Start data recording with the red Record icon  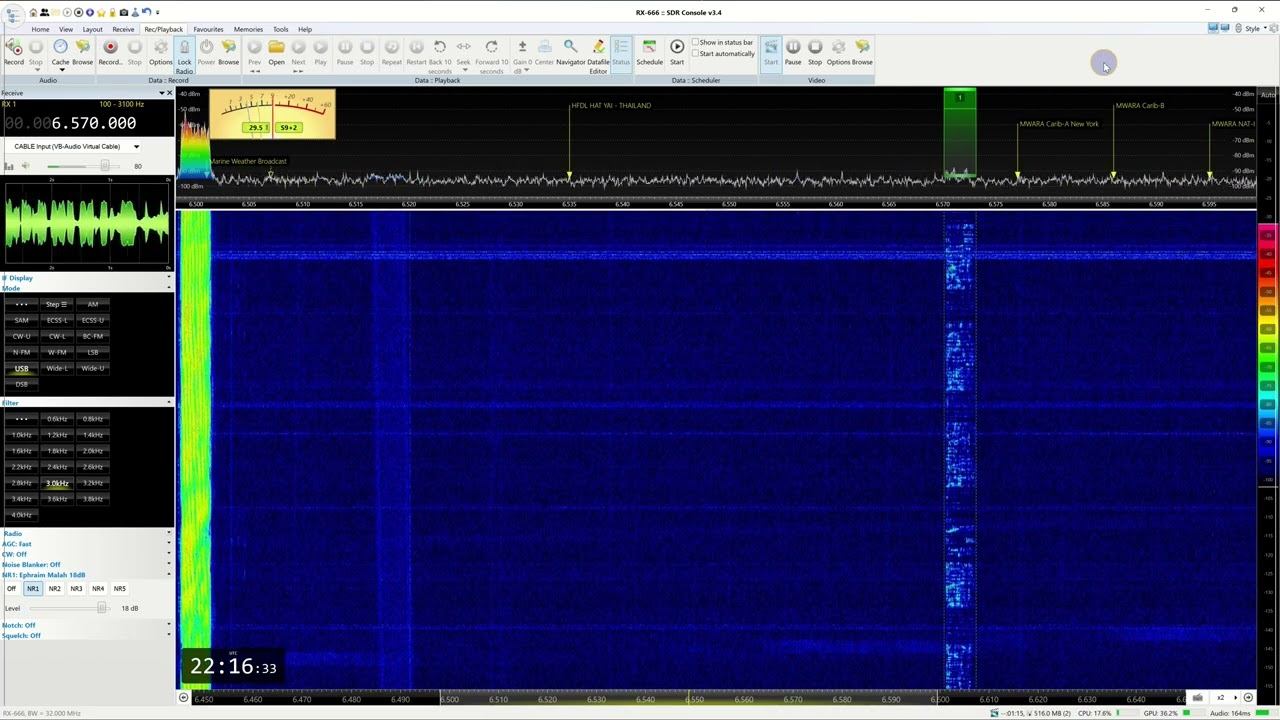tap(110, 52)
